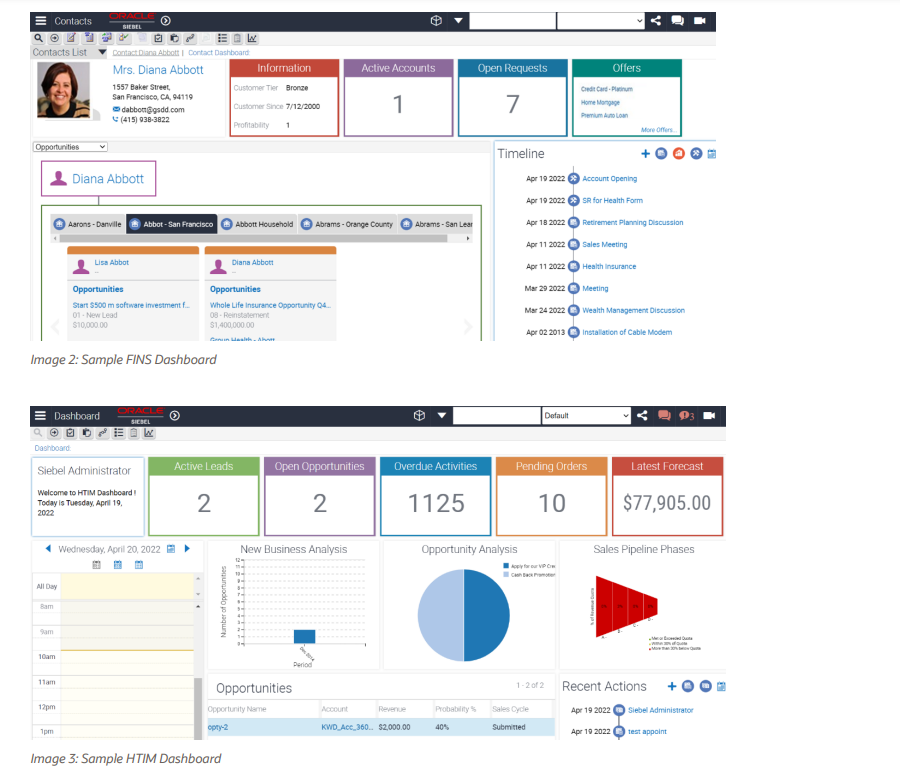Select Abrams - Orange County tab

[x=347, y=224]
